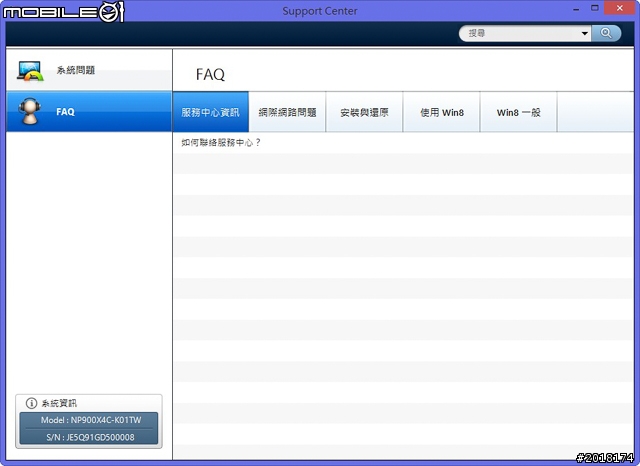Click the 系統資訊 panel heading
Viewport: 640px width, 466px height.
click(x=59, y=403)
